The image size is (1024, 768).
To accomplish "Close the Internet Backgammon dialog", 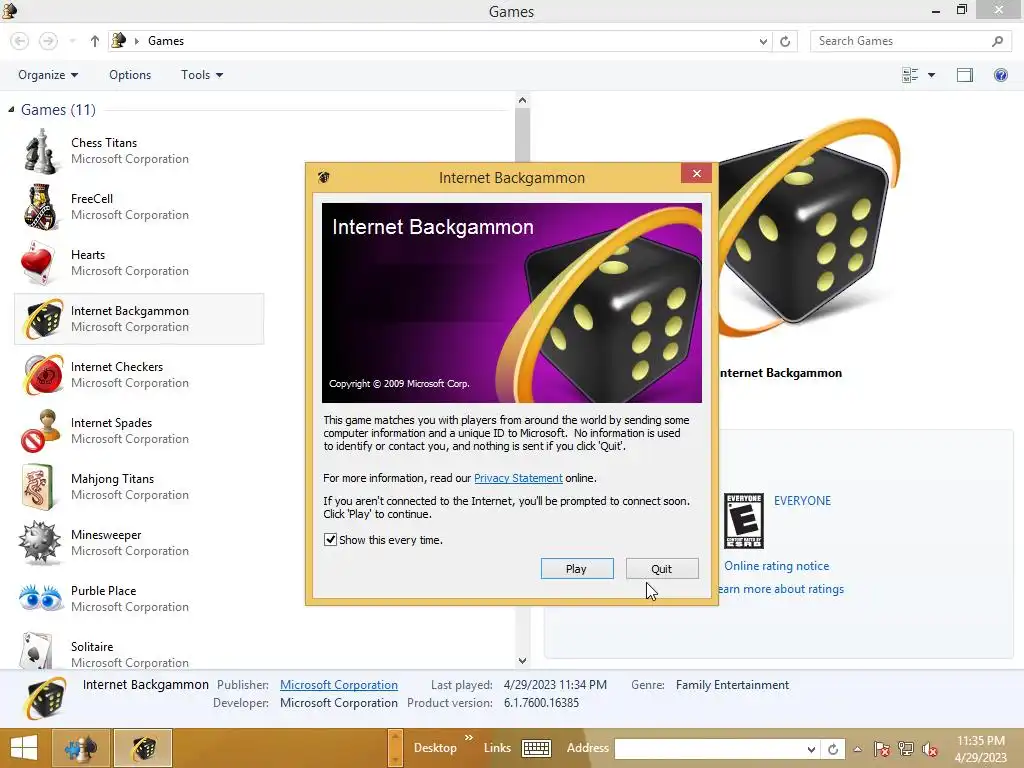I will 696,173.
